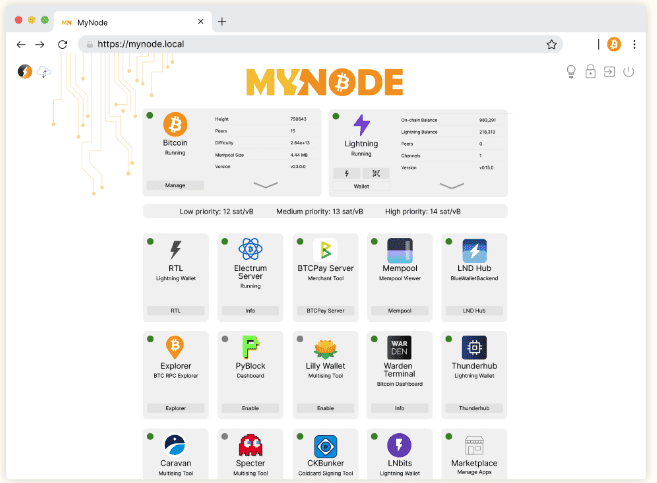This screenshot has width=657, height=483.
Task: Enable Lilly Wallet with its Enable button
Action: coord(325,408)
